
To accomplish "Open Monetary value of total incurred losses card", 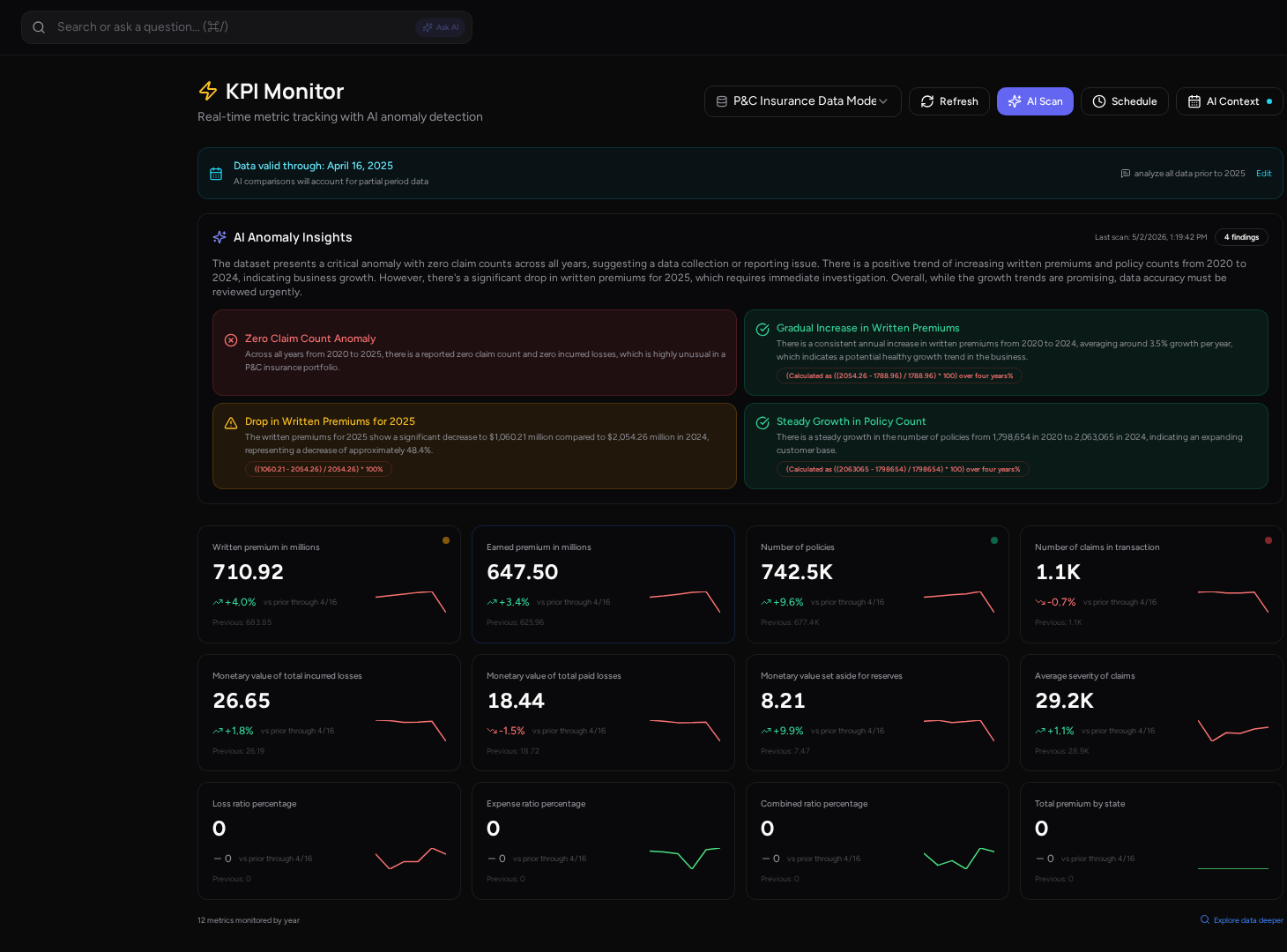I will 329,712.
